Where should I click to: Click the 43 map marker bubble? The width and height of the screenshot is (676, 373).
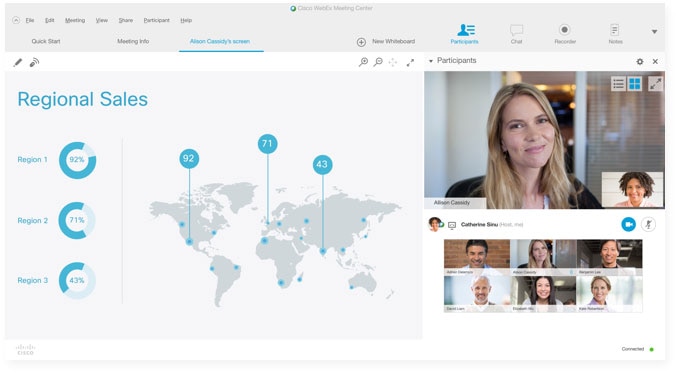click(322, 164)
